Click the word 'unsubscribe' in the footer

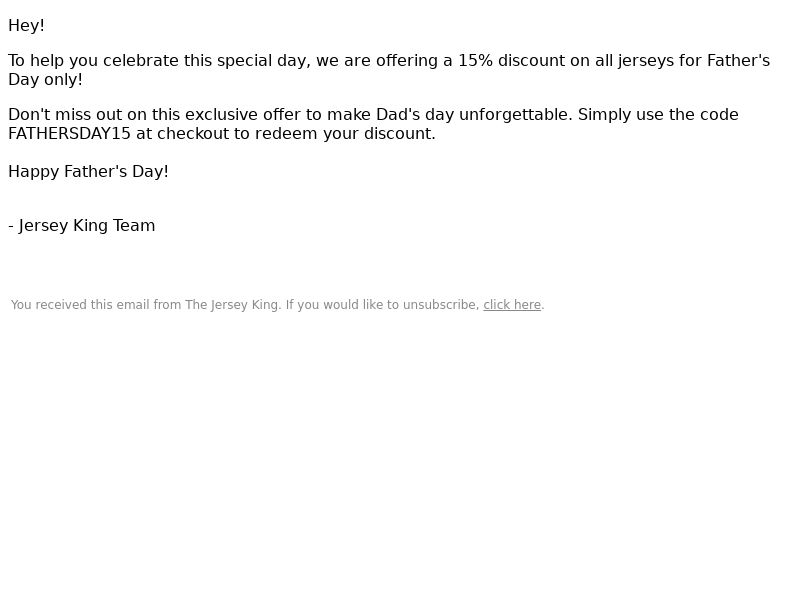[x=439, y=305]
